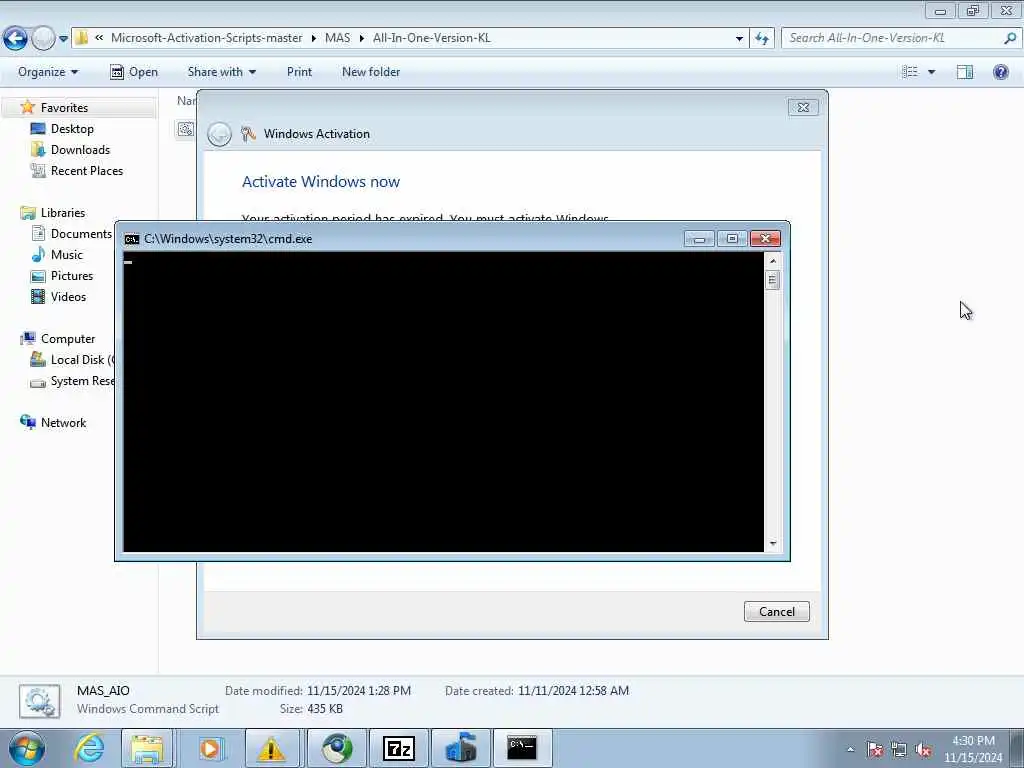The width and height of the screenshot is (1024, 768).
Task: Minimize the cmd.exe window
Action: pyautogui.click(x=699, y=239)
